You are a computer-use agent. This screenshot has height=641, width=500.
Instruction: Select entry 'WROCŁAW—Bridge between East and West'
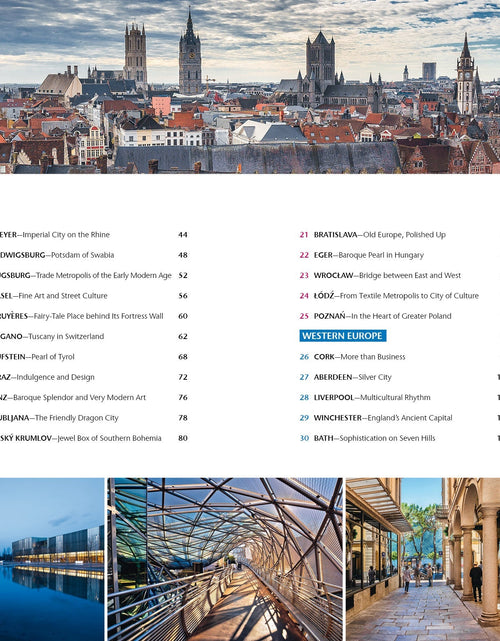(387, 276)
